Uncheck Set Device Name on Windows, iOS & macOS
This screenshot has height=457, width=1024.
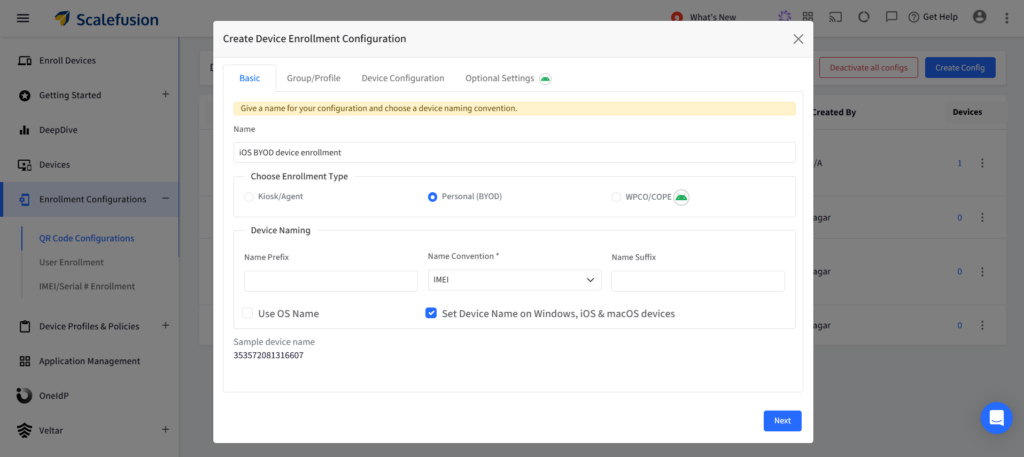coord(431,313)
